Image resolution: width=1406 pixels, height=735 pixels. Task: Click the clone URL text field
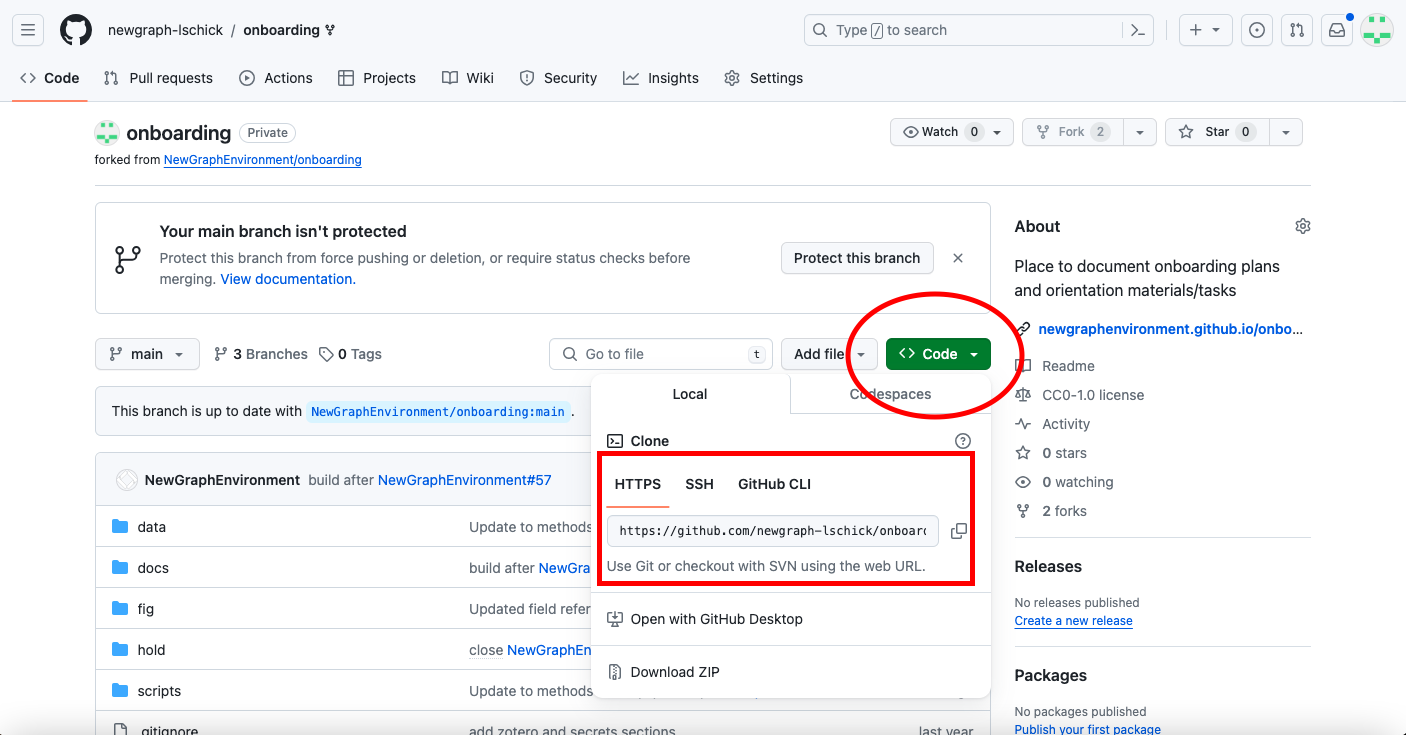[773, 531]
